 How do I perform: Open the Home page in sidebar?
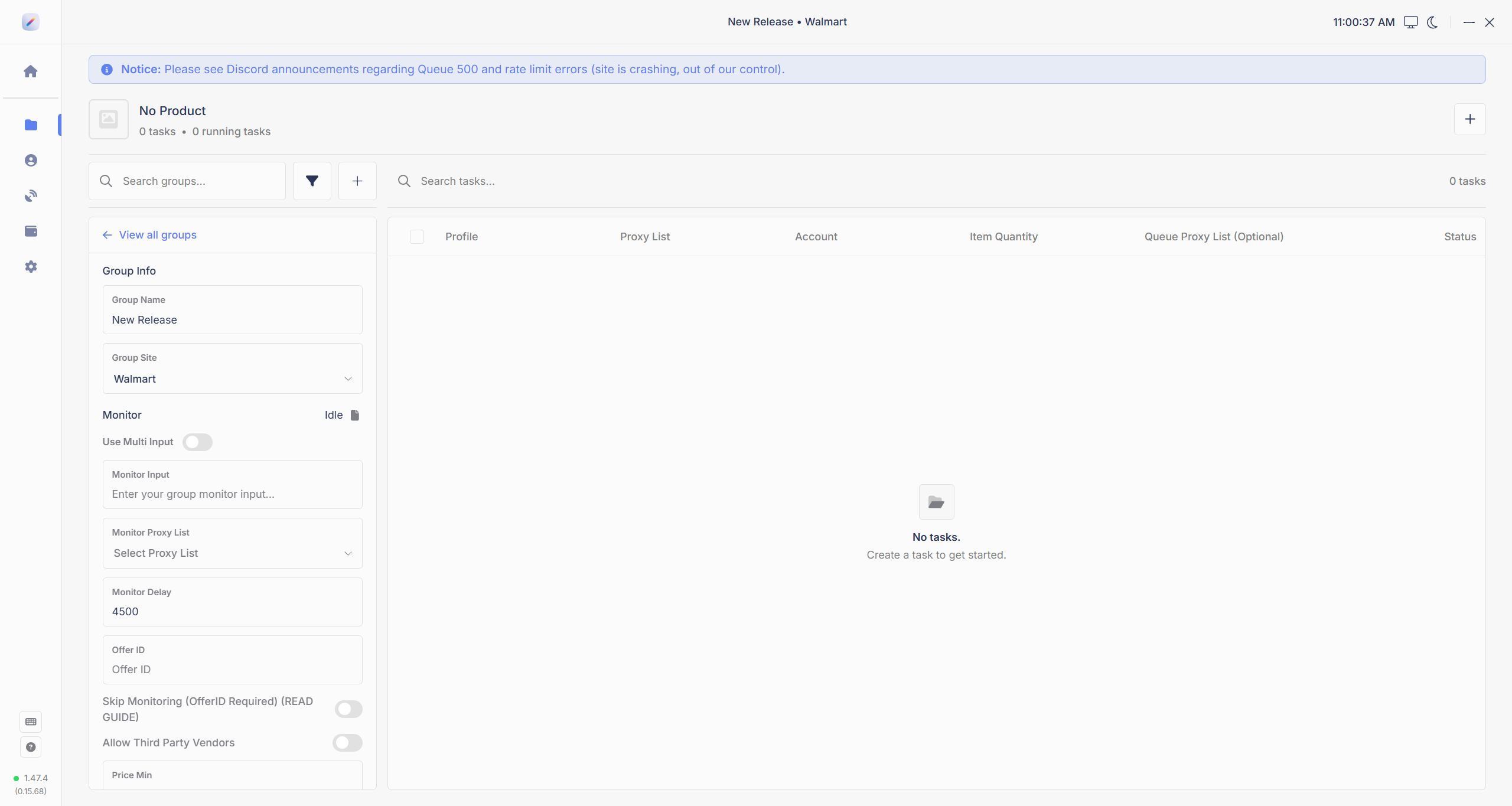coord(31,71)
